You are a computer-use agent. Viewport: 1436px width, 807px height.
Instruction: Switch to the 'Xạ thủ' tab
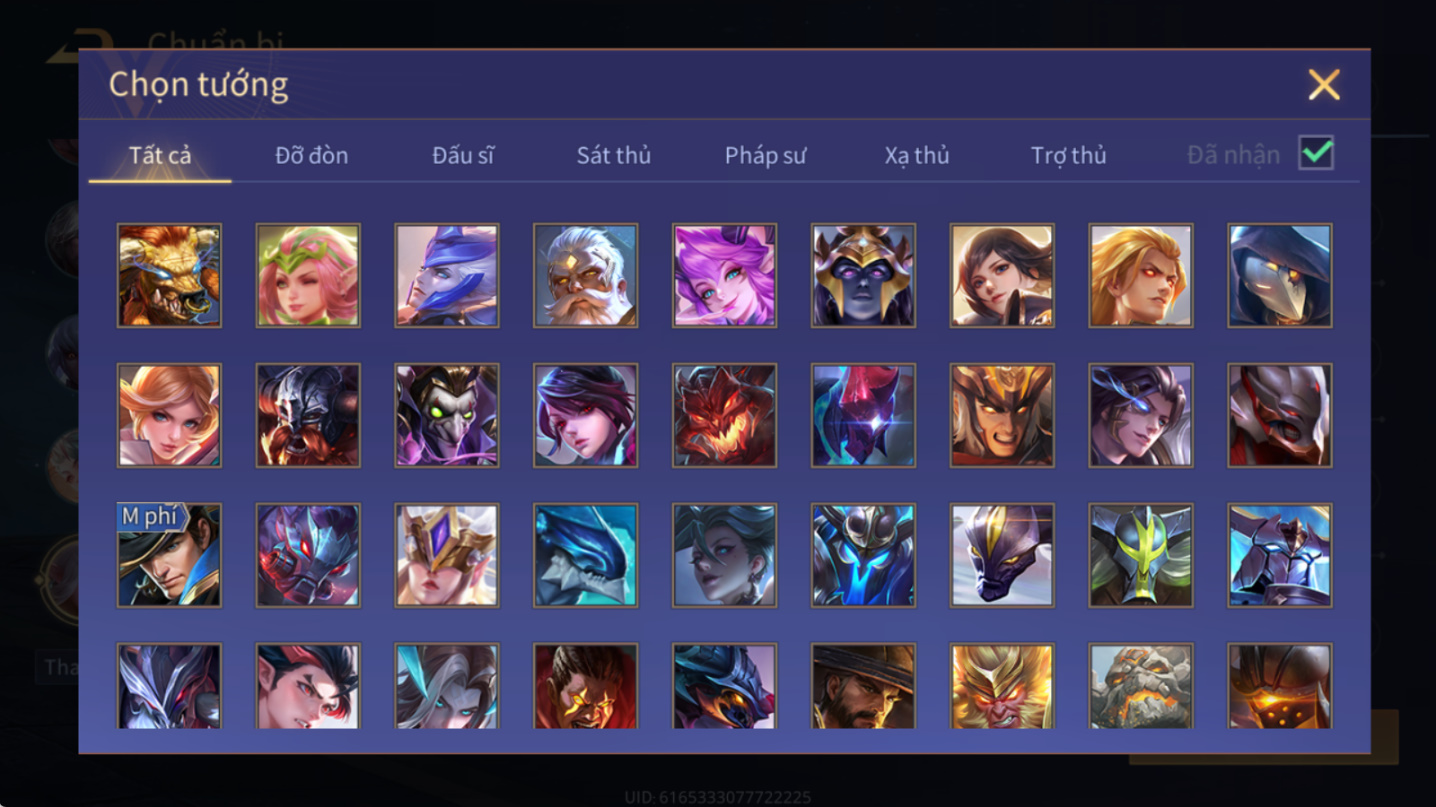(917, 156)
